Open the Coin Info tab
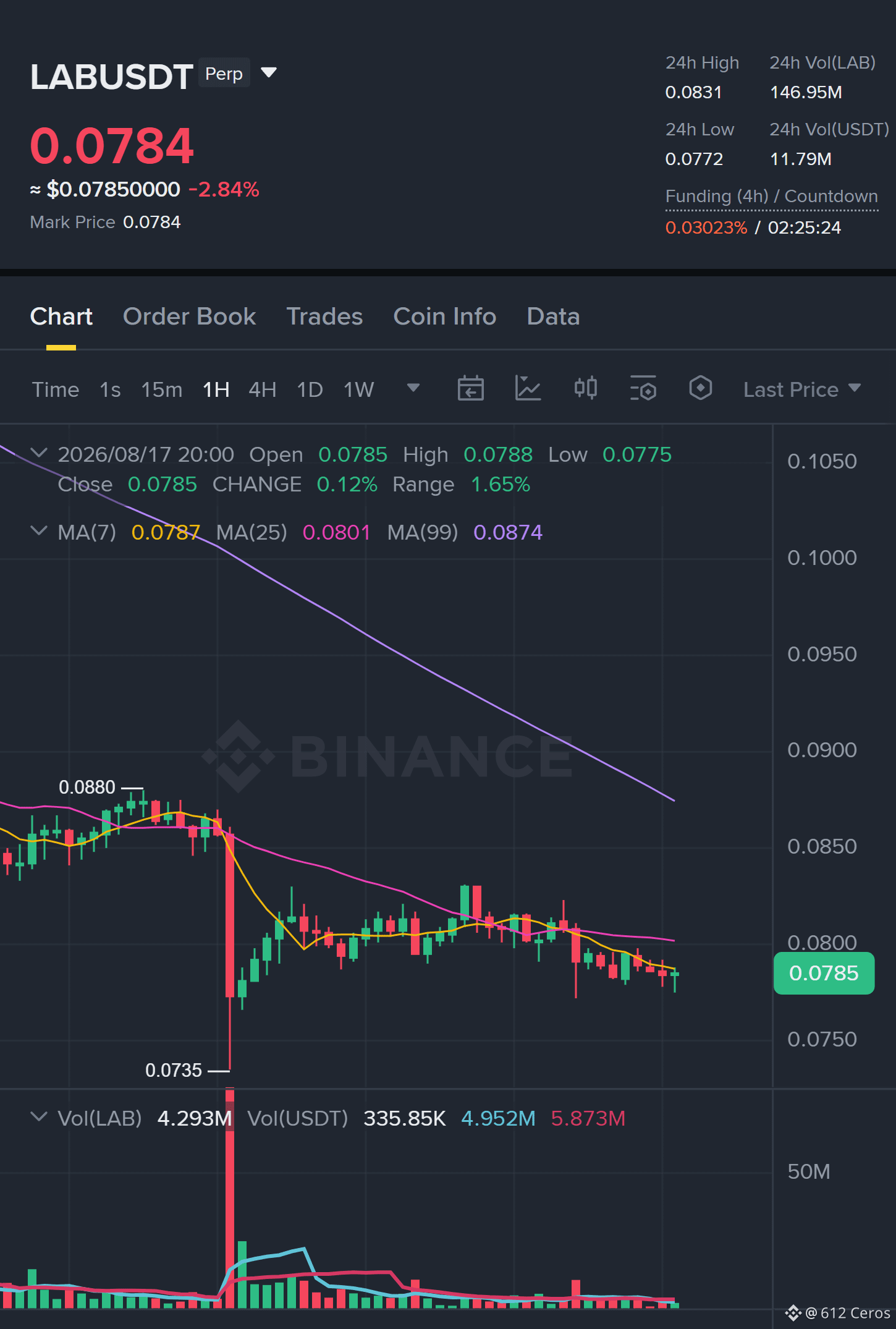The height and width of the screenshot is (1329, 896). click(x=445, y=316)
